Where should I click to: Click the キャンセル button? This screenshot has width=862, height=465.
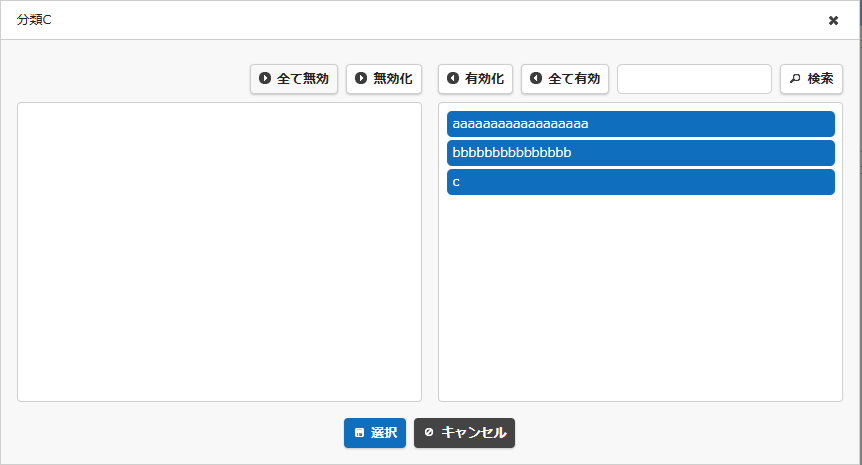coord(465,433)
